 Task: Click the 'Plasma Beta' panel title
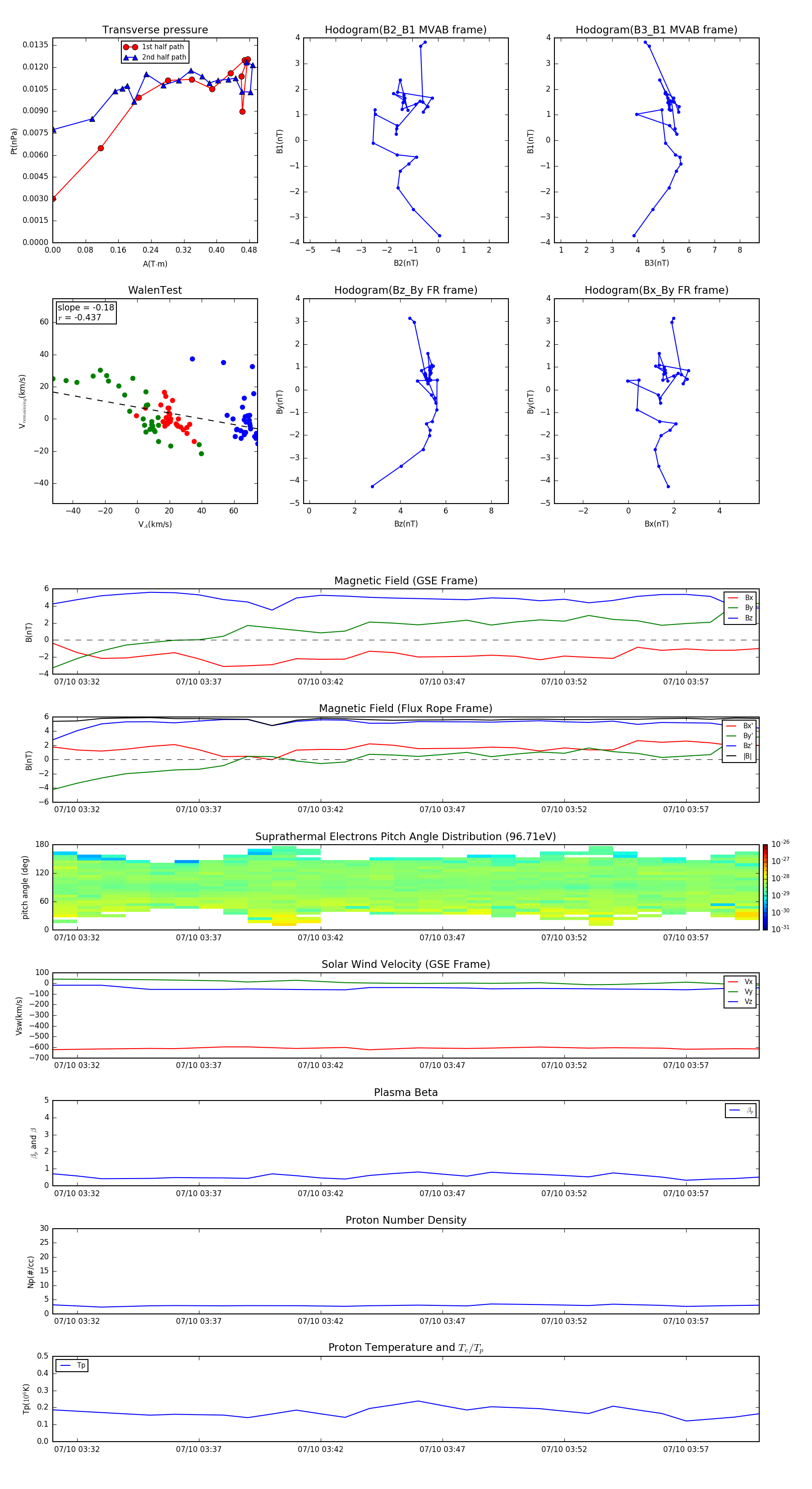click(x=406, y=1092)
